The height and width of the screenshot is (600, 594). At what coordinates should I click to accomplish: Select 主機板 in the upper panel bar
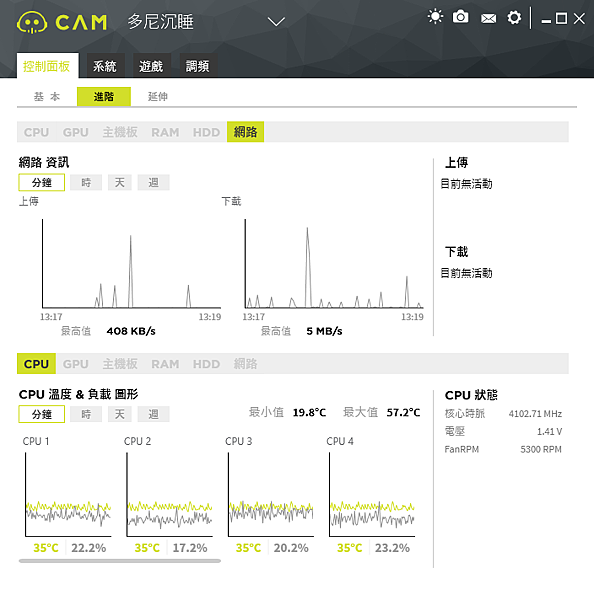(120, 132)
